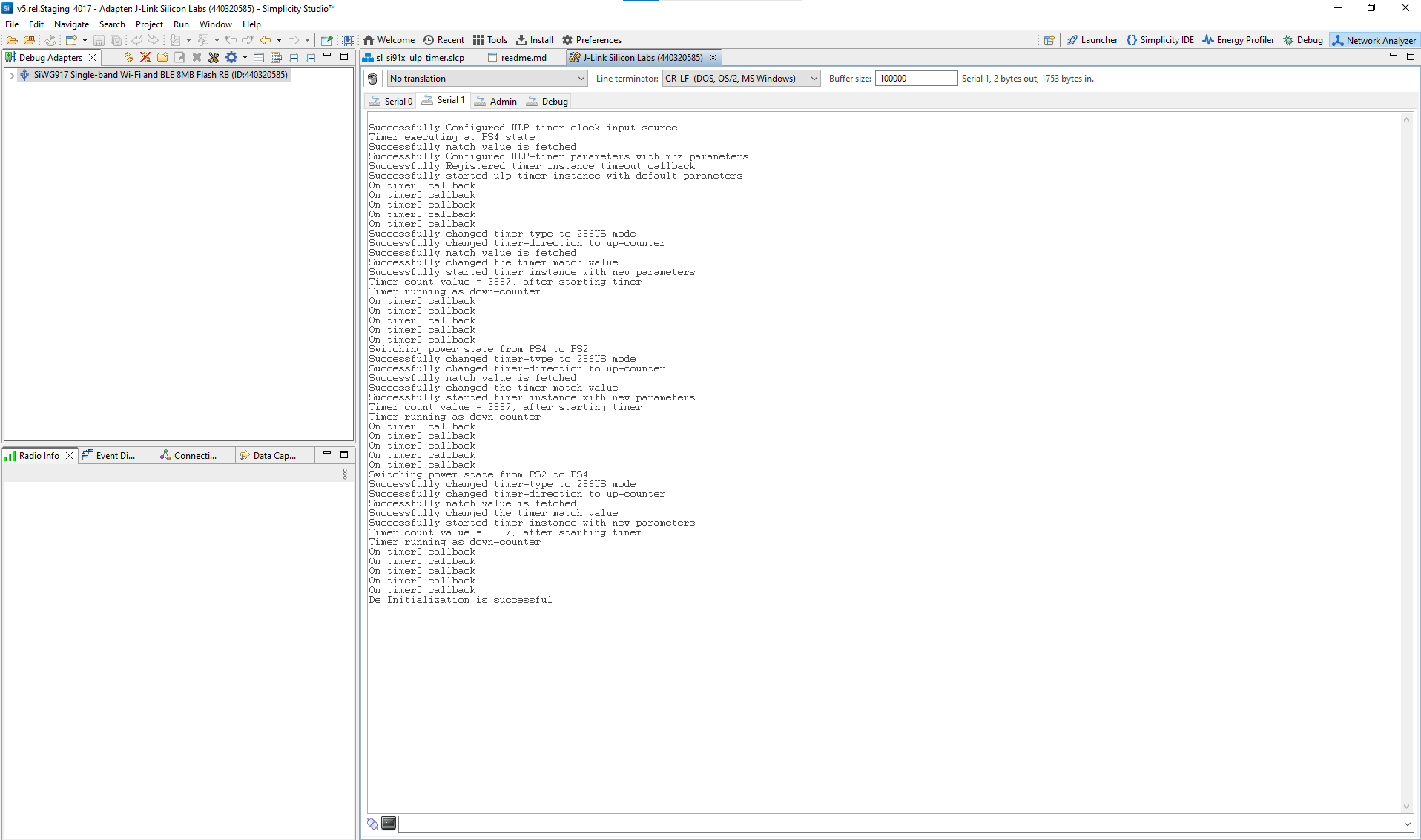Open the Adapter Configuration wrench icon

click(214, 57)
